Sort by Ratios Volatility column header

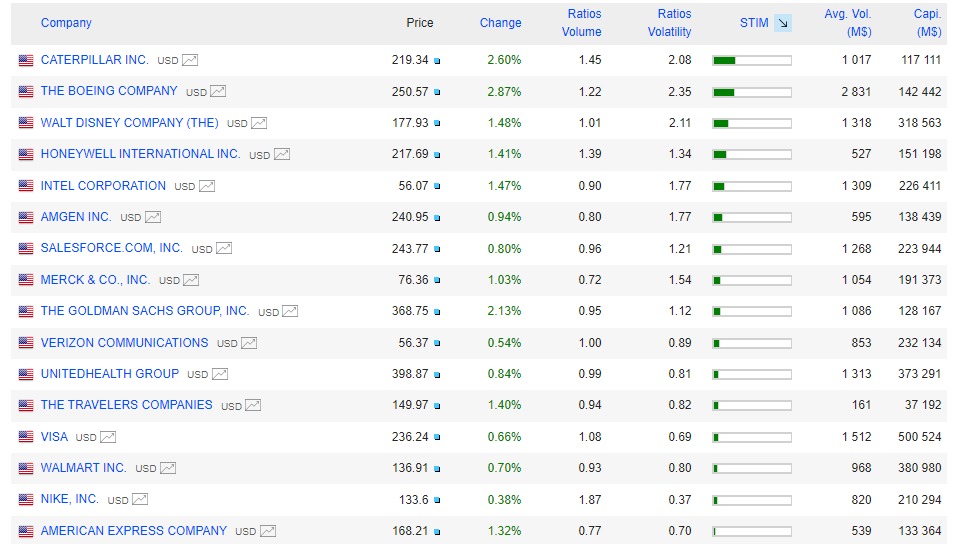670,23
